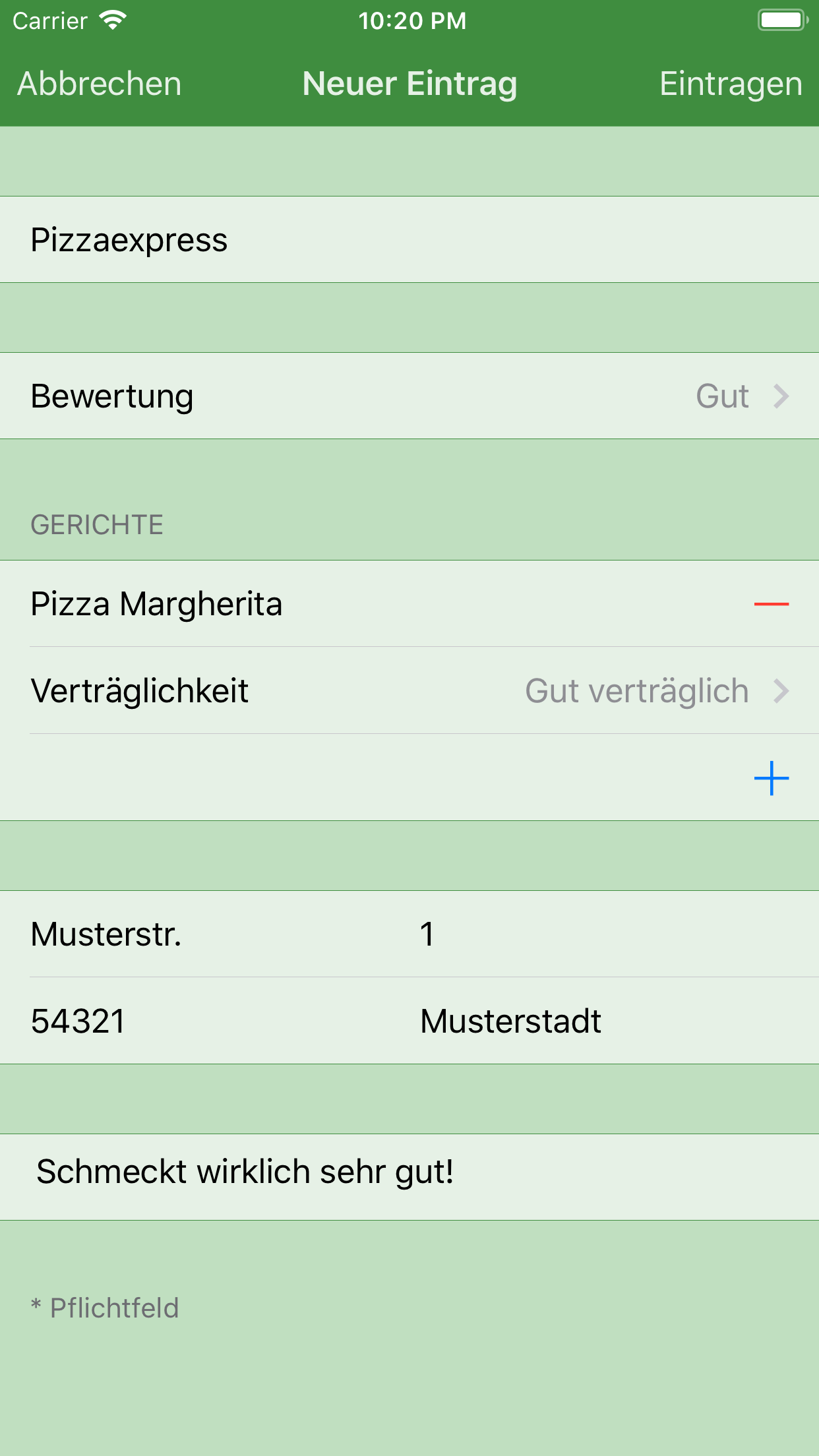Viewport: 819px width, 1456px height.
Task: Edit the Pizzaexpress restaurant name field
Action: tap(409, 240)
